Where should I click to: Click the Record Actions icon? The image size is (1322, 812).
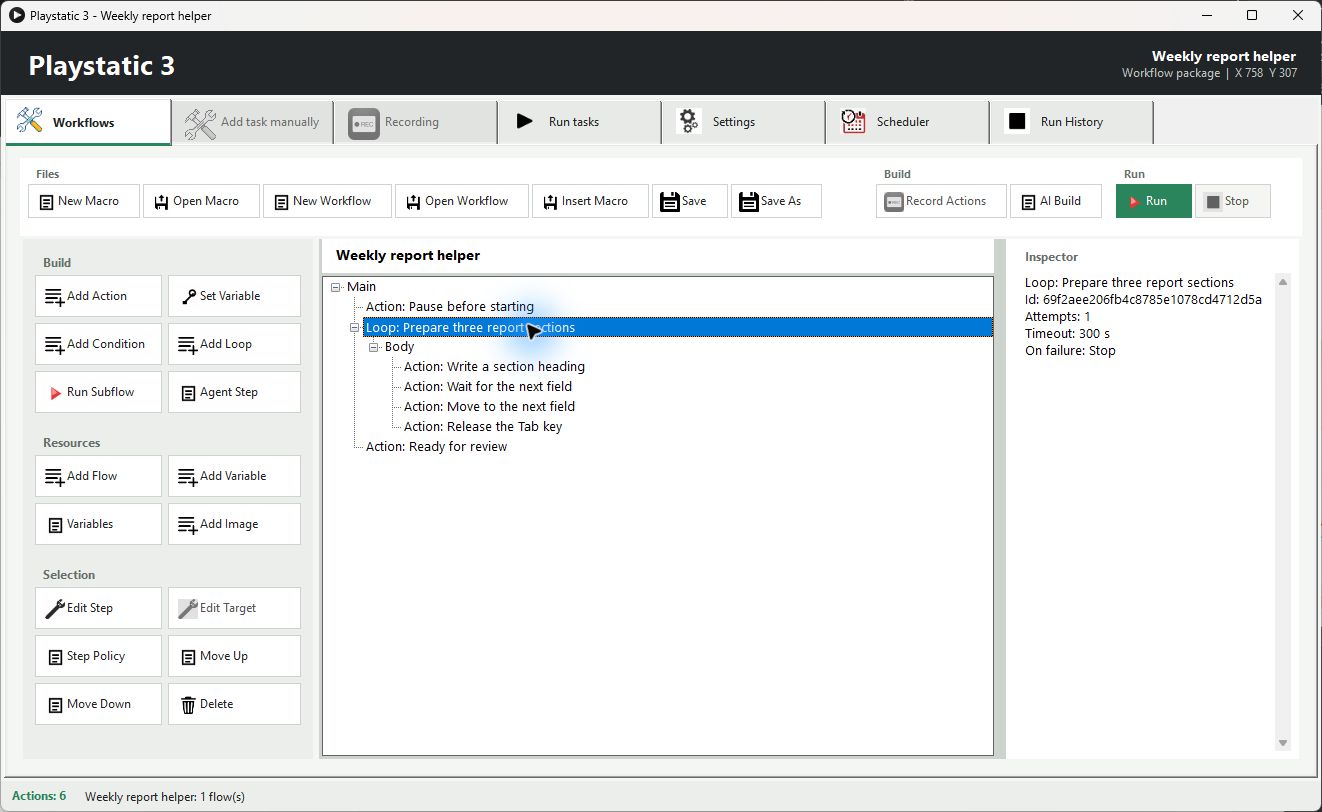[x=893, y=201]
